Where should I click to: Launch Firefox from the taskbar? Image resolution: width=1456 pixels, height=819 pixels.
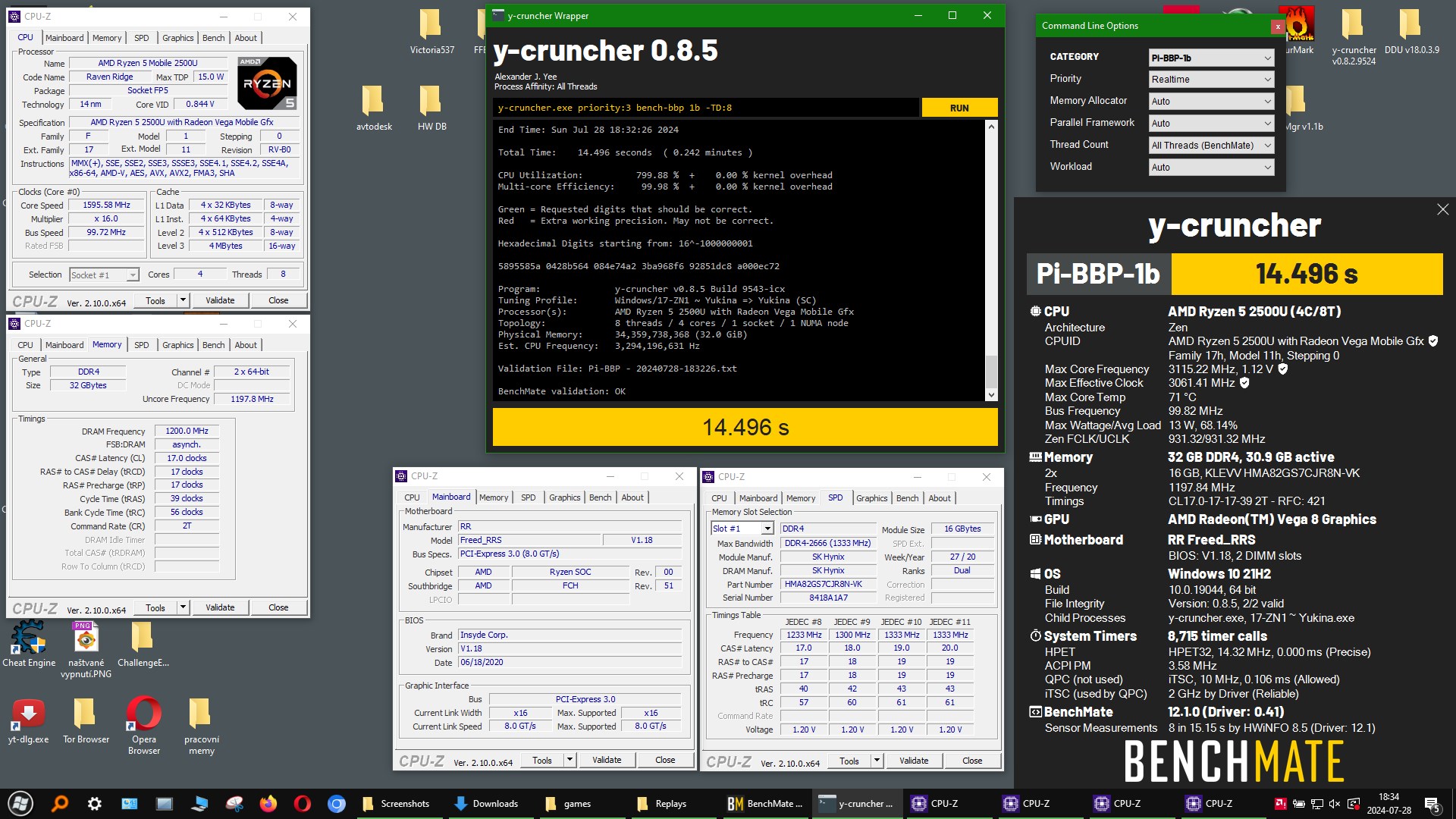[268, 803]
